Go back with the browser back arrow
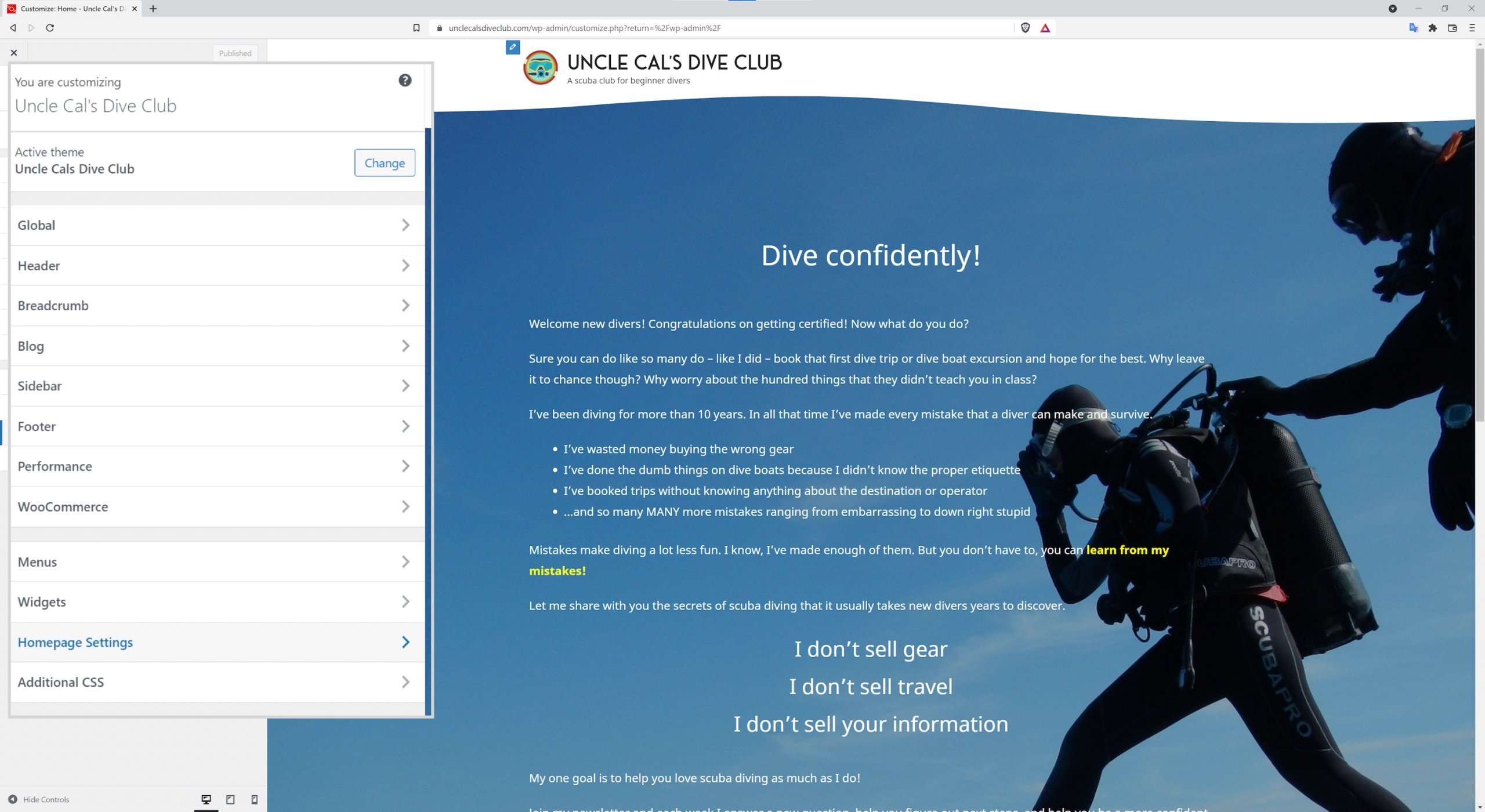Image resolution: width=1485 pixels, height=812 pixels. pos(13,28)
